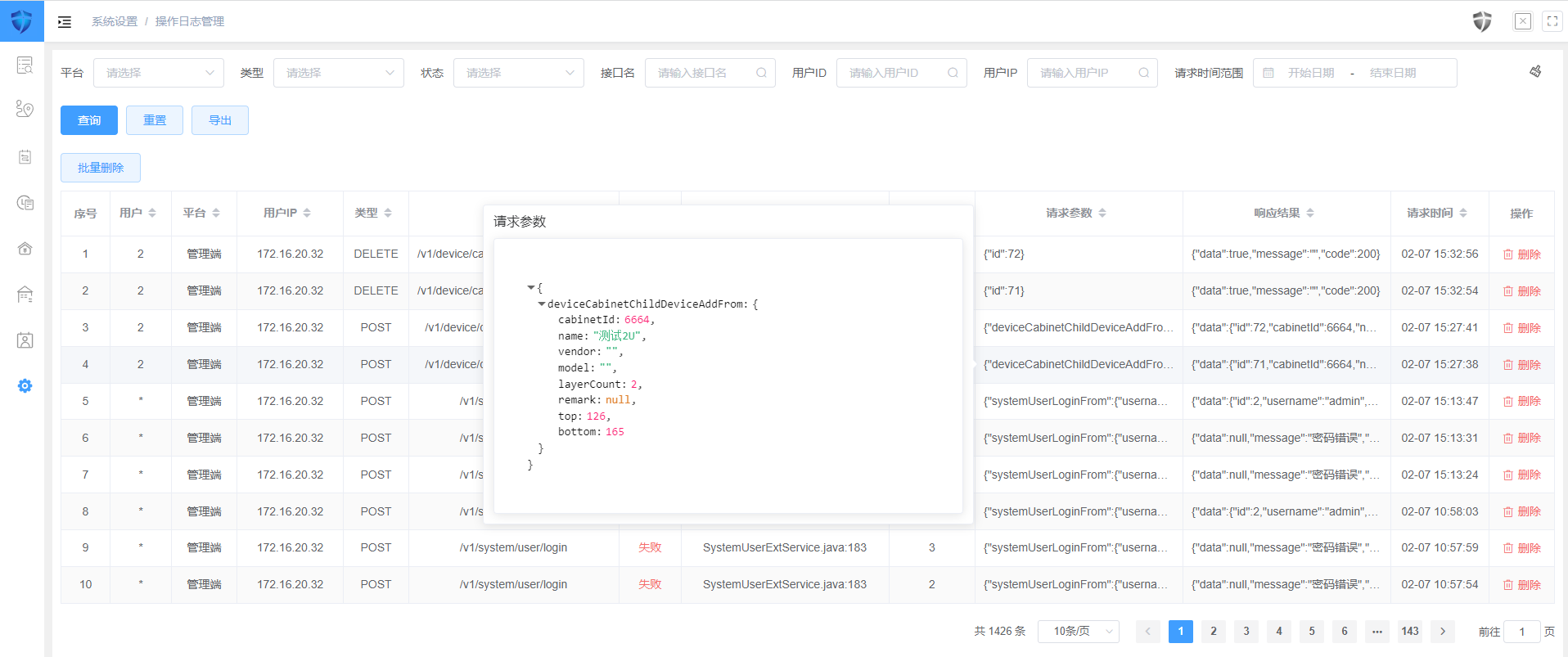Image resolution: width=1568 pixels, height=657 pixels.
Task: Sort by 用户 column
Action: pyautogui.click(x=152, y=213)
